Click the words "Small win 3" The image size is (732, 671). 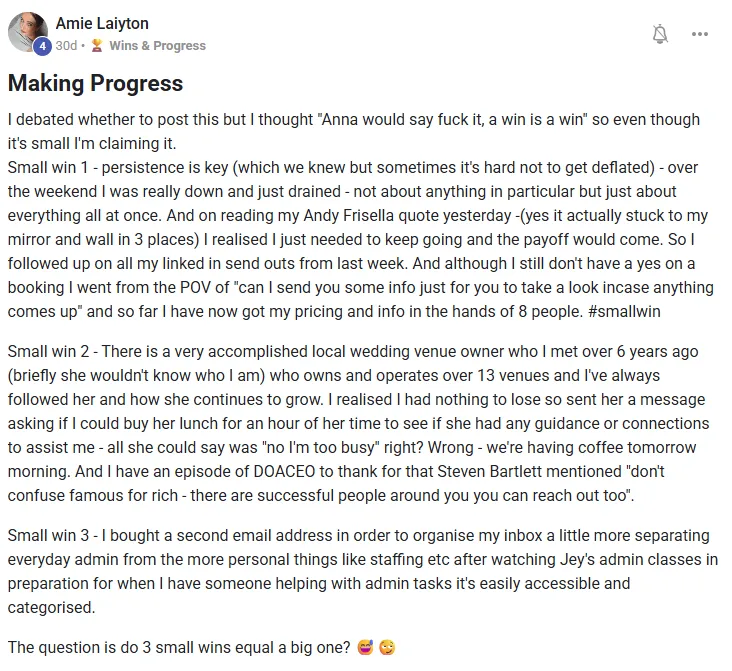pyautogui.click(x=45, y=536)
